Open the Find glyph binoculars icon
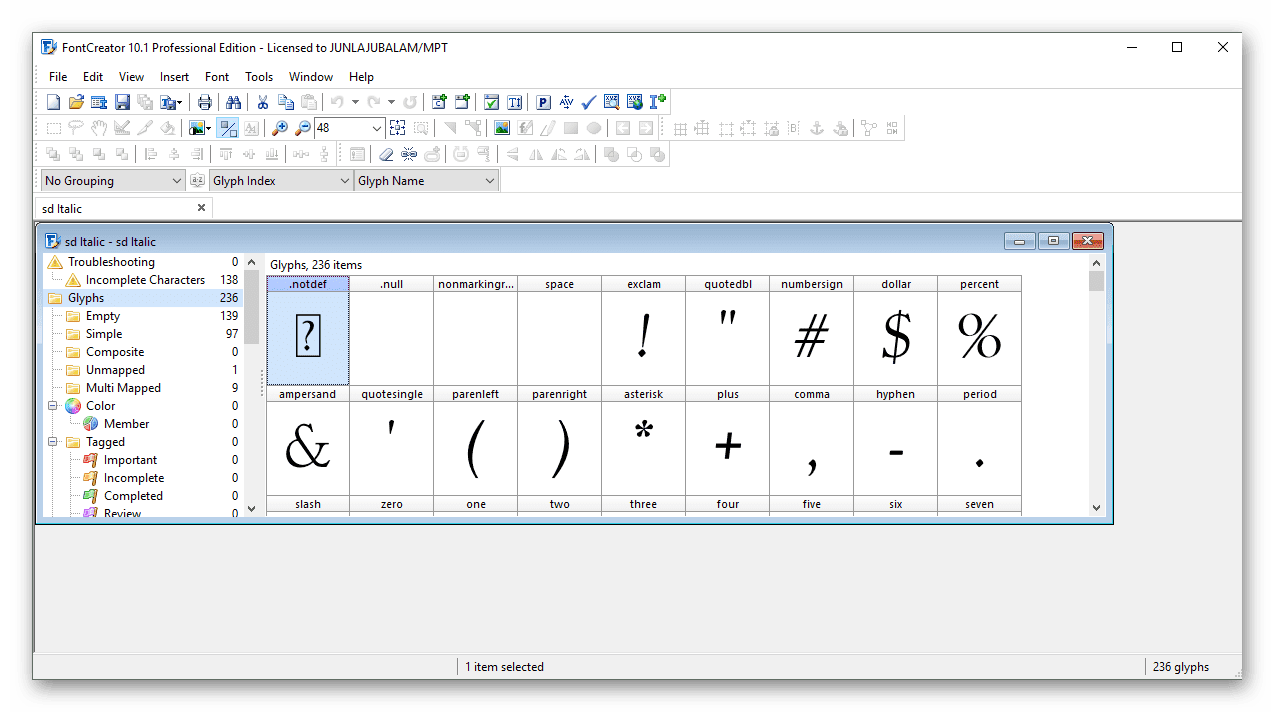1274x712 pixels. (234, 101)
